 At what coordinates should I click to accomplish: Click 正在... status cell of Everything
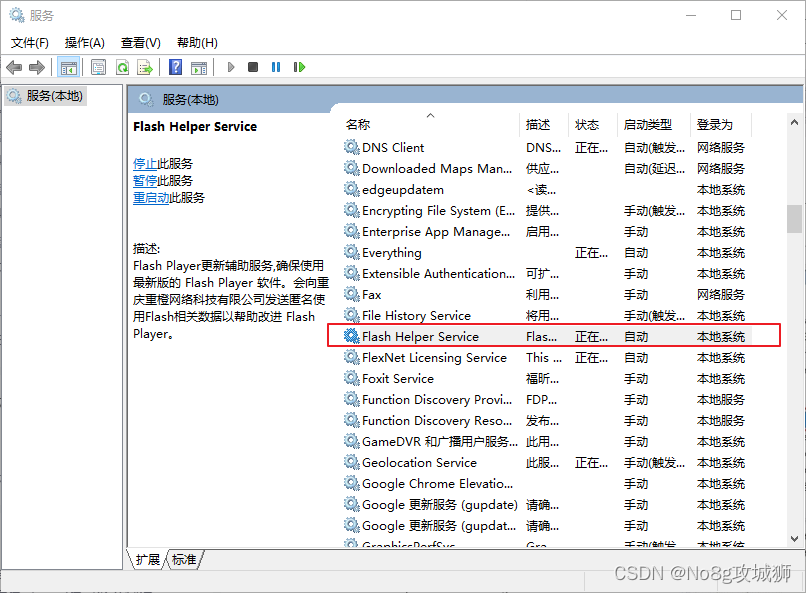click(x=591, y=252)
